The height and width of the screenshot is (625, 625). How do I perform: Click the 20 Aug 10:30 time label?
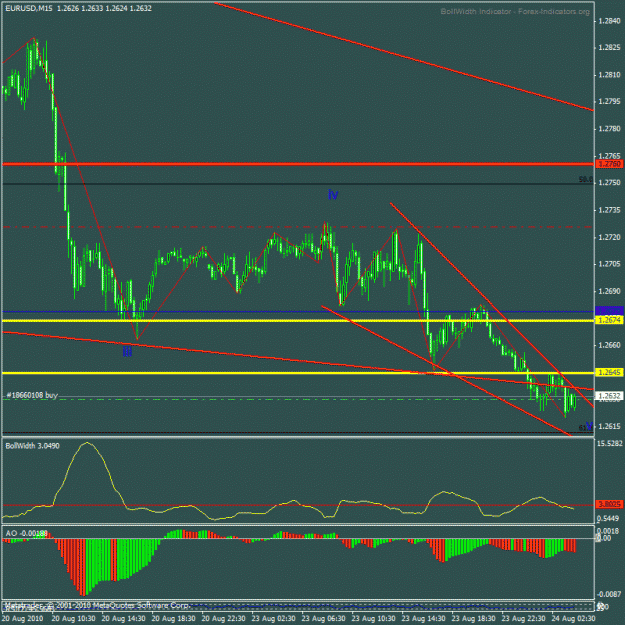[x=73, y=618]
